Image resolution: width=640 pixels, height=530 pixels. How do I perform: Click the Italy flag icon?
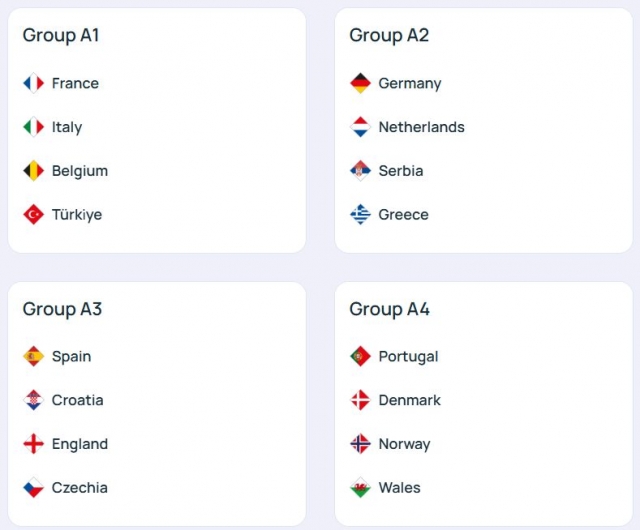pos(34,127)
